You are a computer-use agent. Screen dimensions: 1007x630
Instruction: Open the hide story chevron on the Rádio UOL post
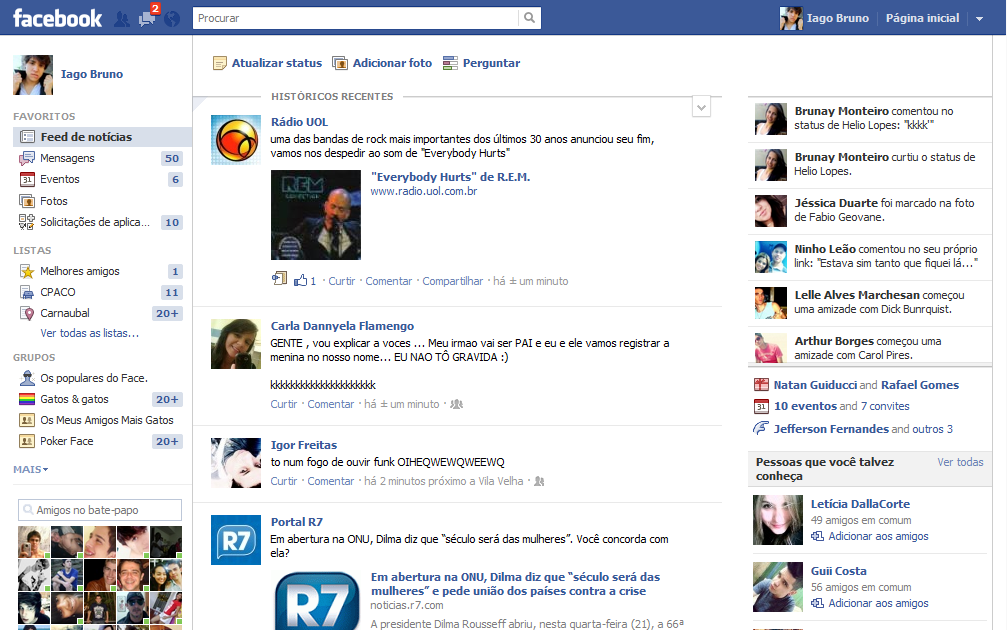coord(701,106)
